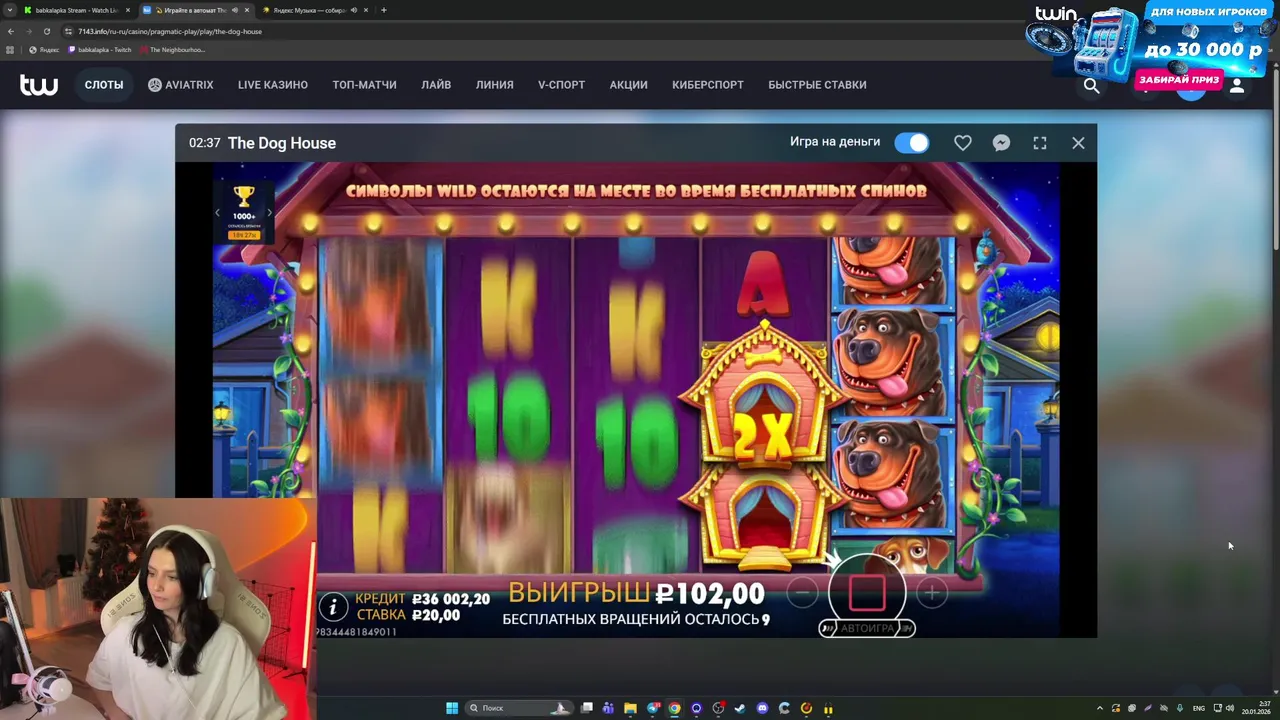Open БЫСТРЫЕ СТАВКИ section

pos(817,85)
